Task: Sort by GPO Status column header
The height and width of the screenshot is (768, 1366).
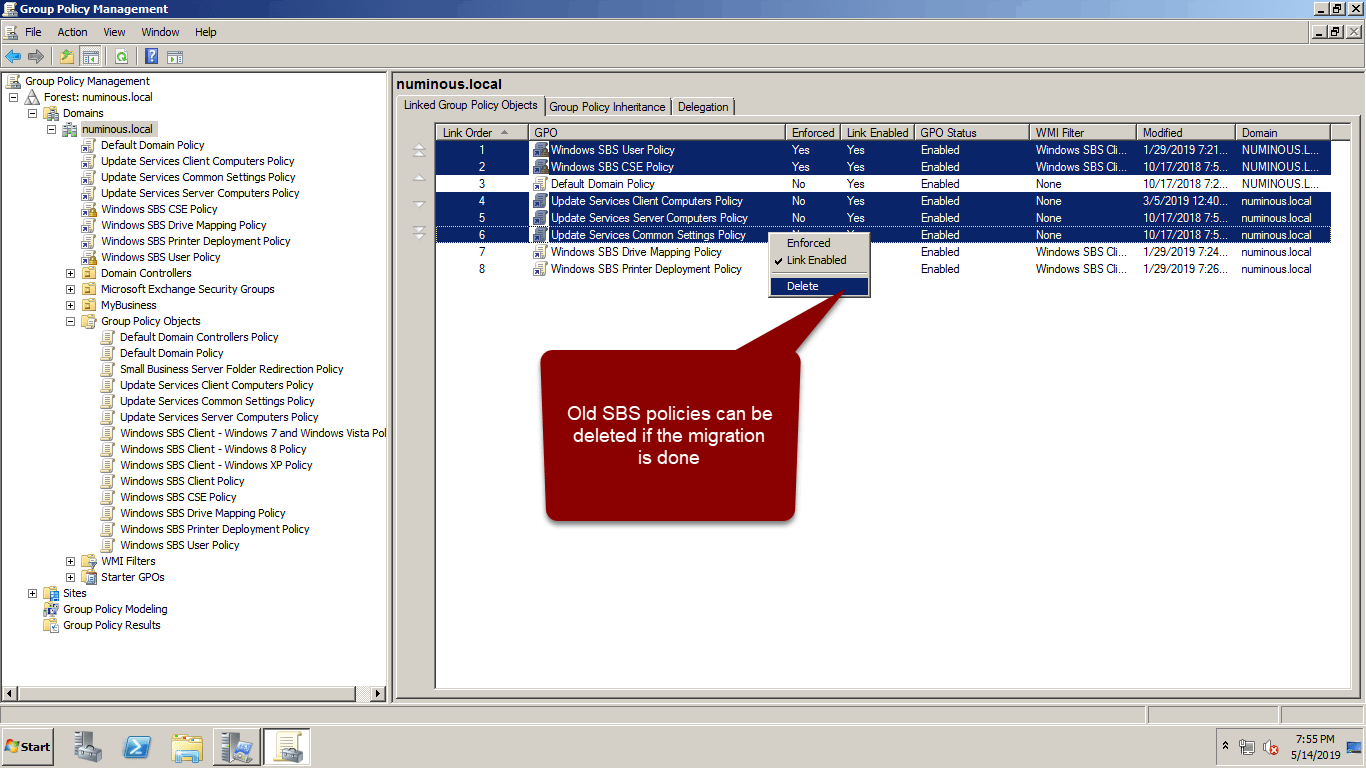Action: 971,132
